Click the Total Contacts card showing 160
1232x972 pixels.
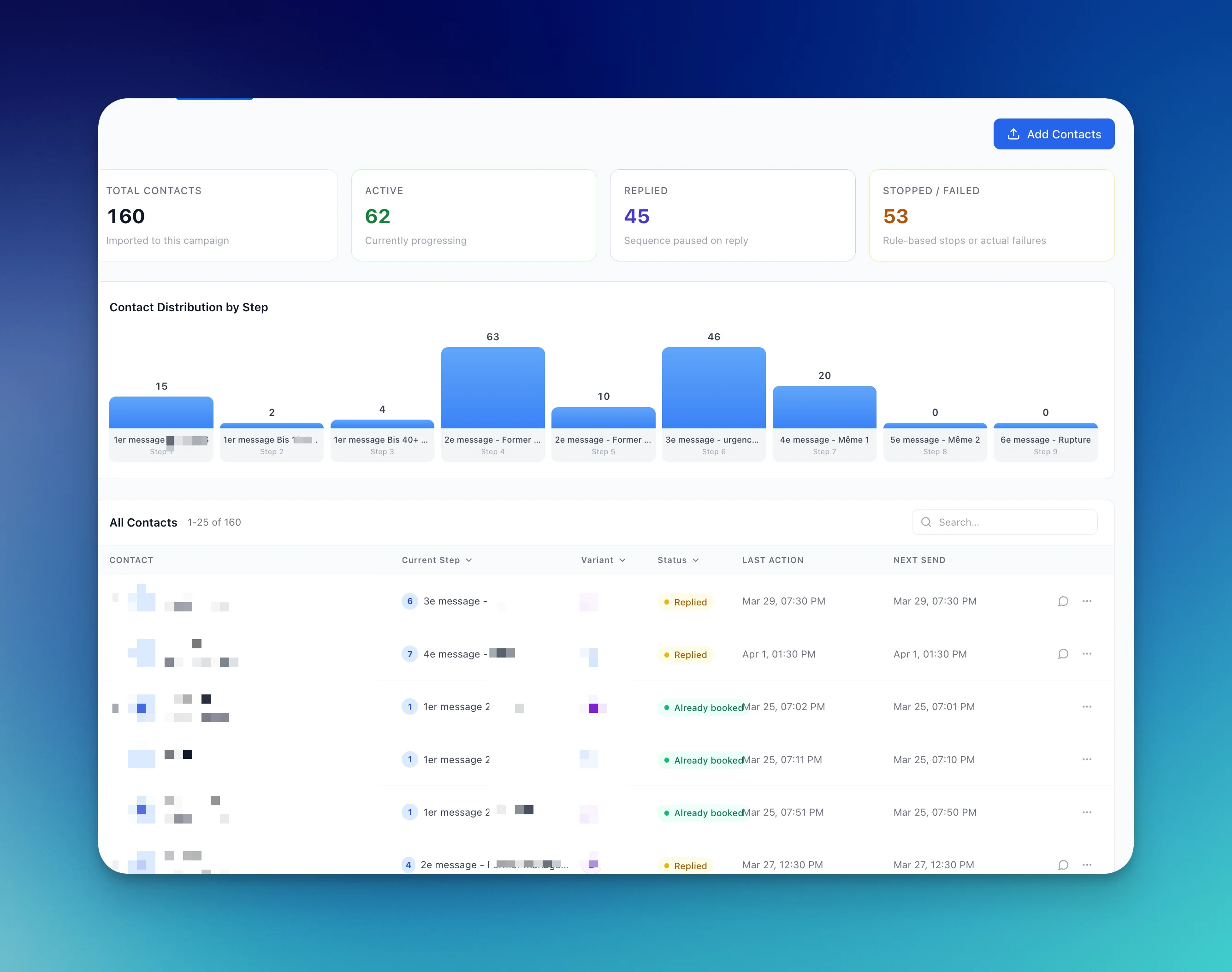[x=218, y=215]
